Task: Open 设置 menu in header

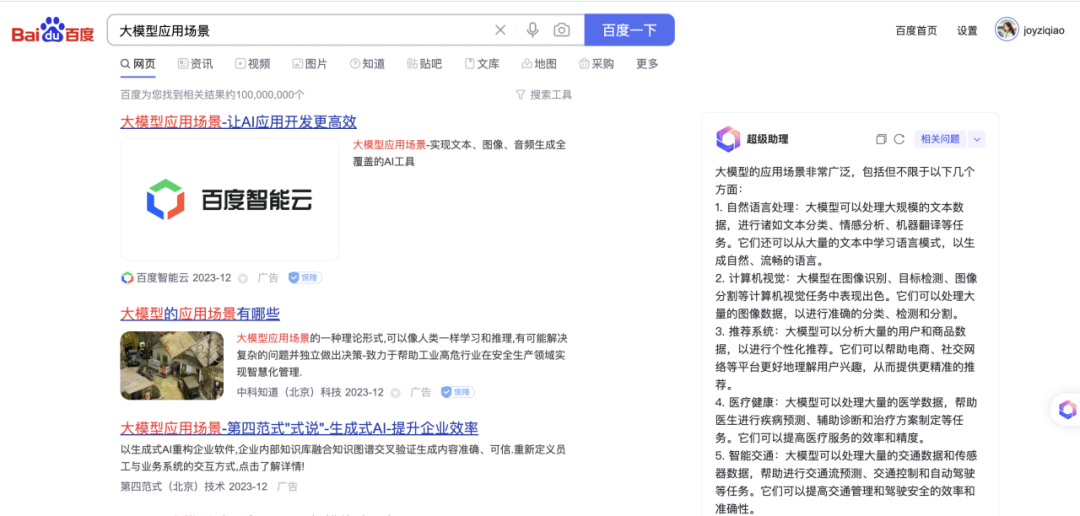Action: click(x=967, y=31)
